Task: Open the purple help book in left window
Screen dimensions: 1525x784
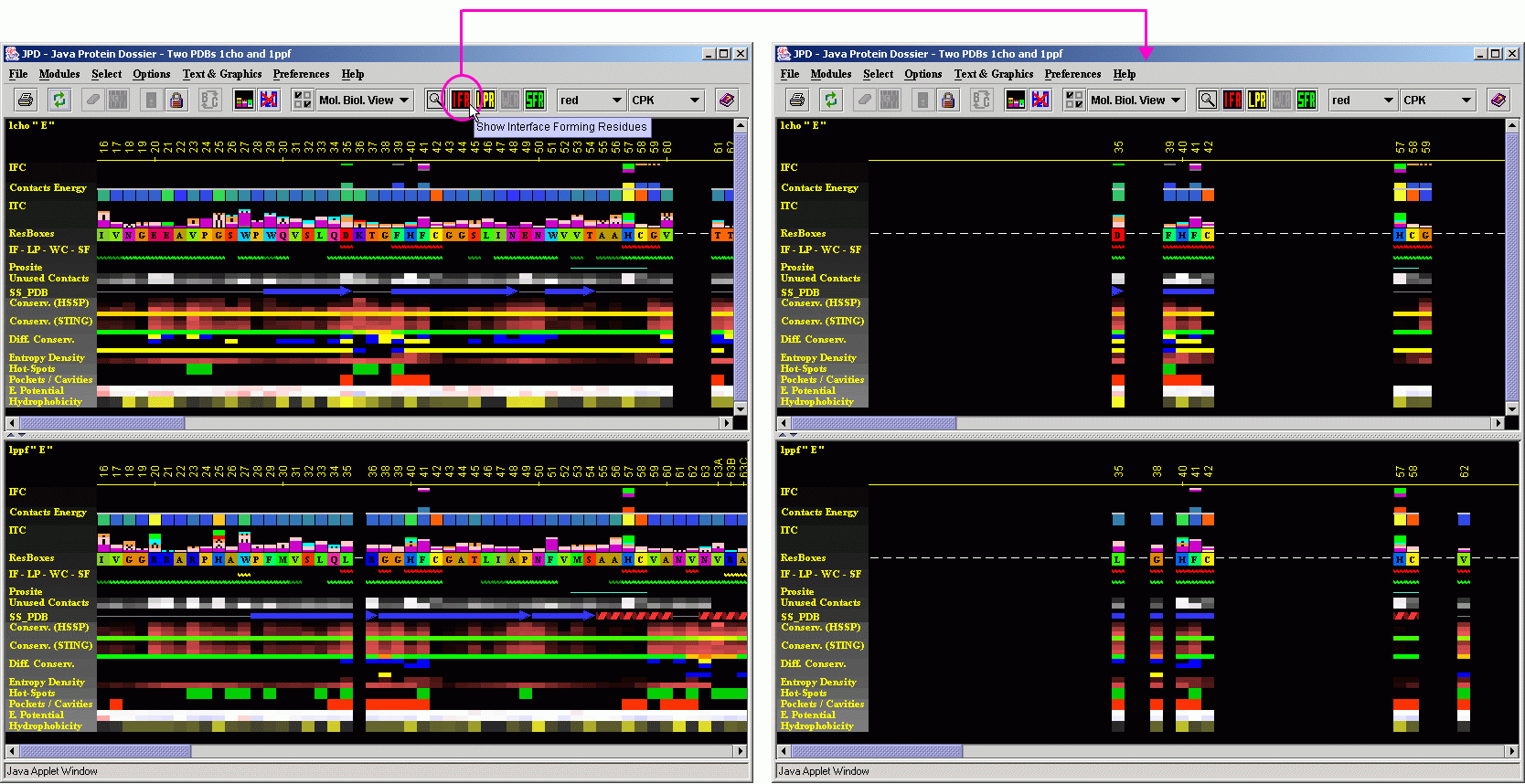Action: [727, 100]
